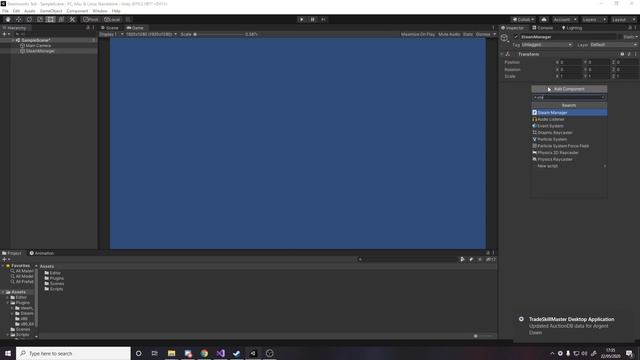Click the component search field
This screenshot has width=640, height=360.
[569, 97]
